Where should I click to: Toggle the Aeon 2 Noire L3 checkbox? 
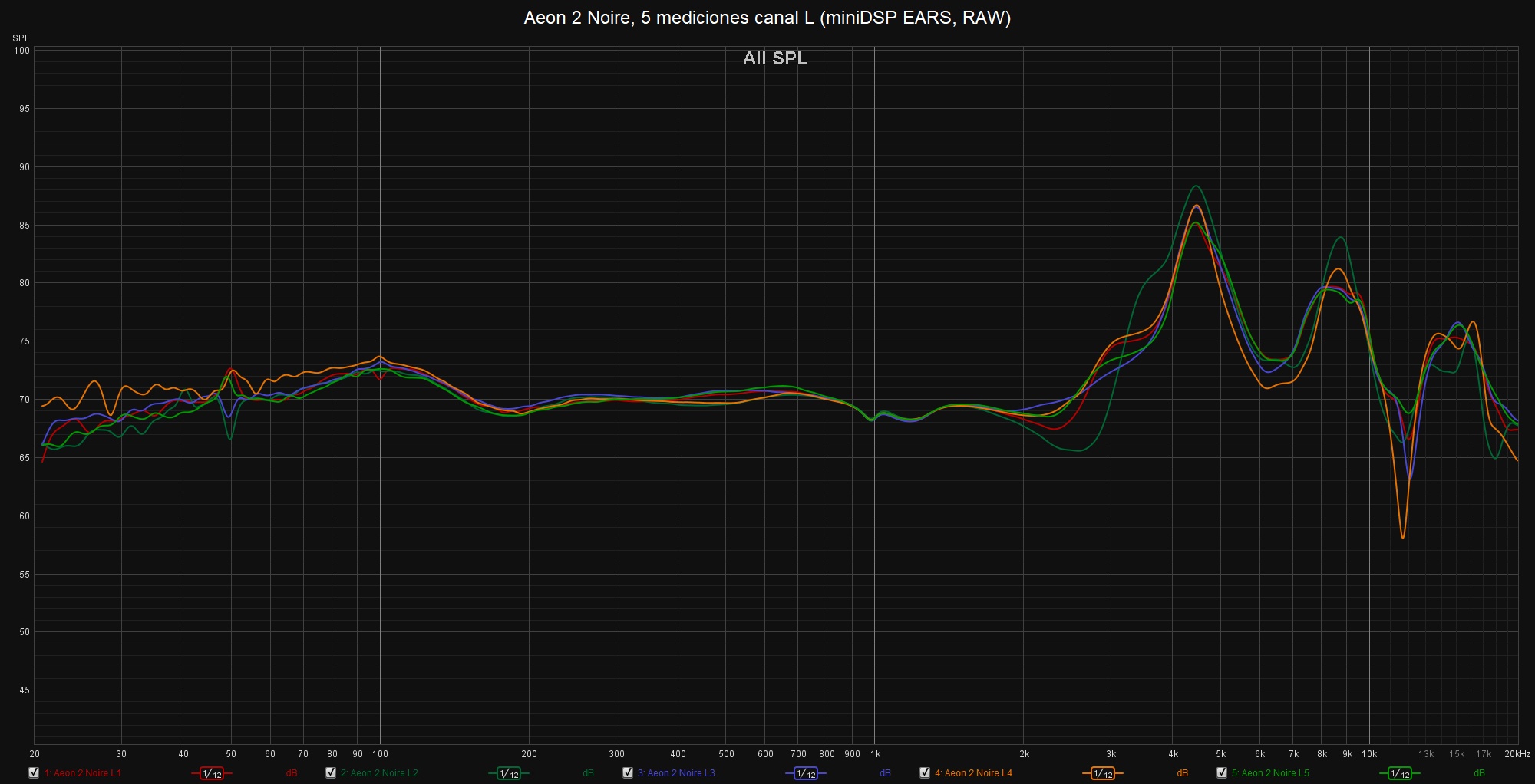[x=628, y=772]
